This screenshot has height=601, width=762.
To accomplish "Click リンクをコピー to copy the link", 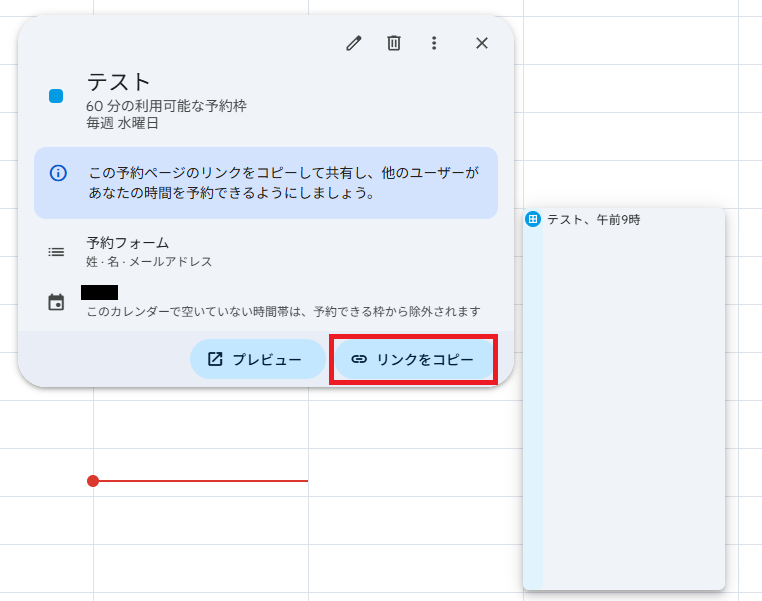I will 414,359.
